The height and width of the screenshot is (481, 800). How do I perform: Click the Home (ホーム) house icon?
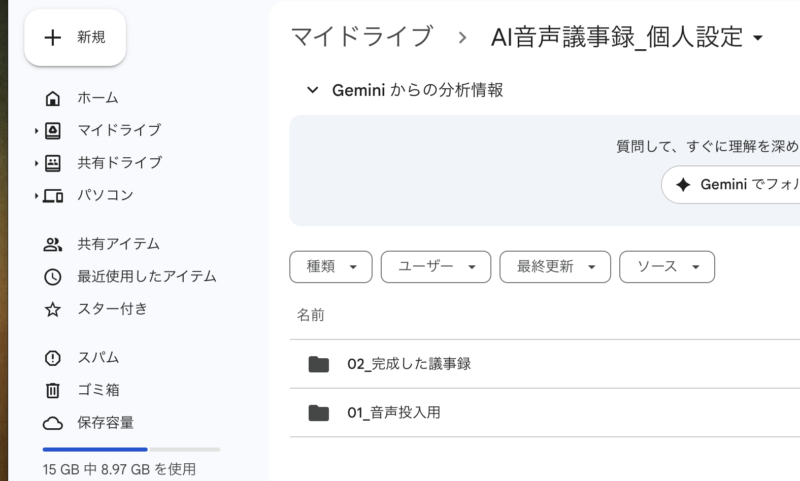click(x=53, y=98)
